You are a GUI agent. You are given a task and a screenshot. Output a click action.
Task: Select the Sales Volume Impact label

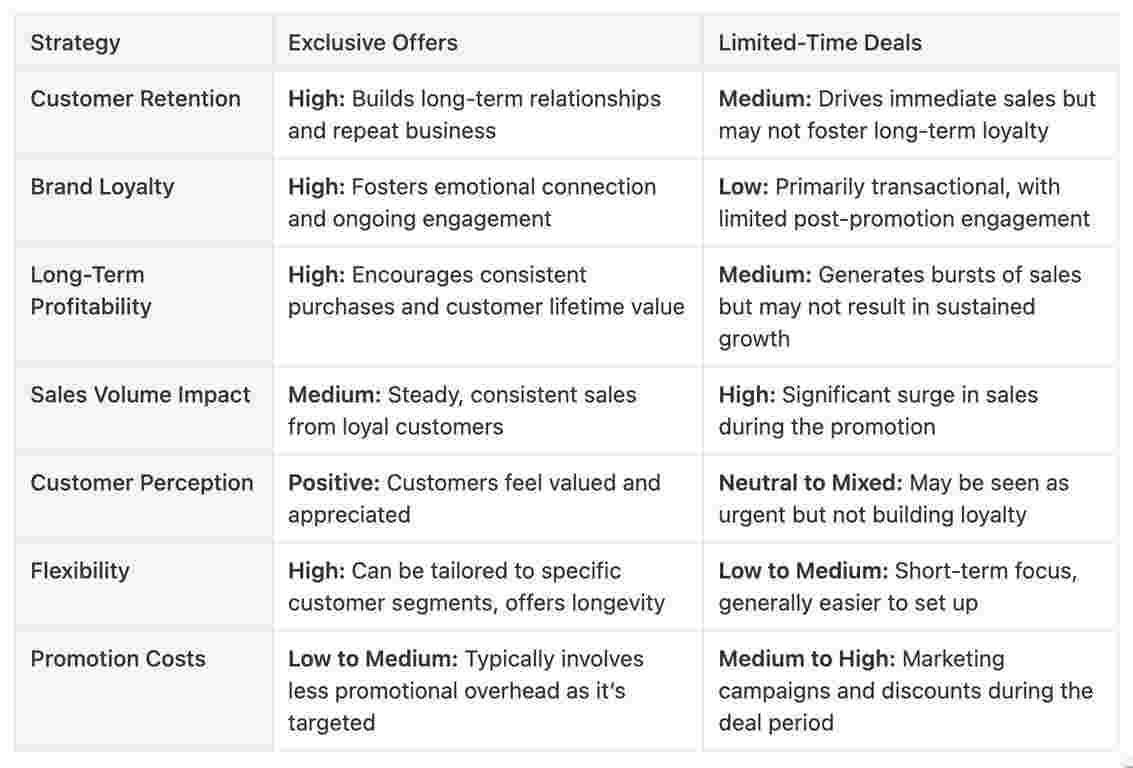pyautogui.click(x=140, y=395)
